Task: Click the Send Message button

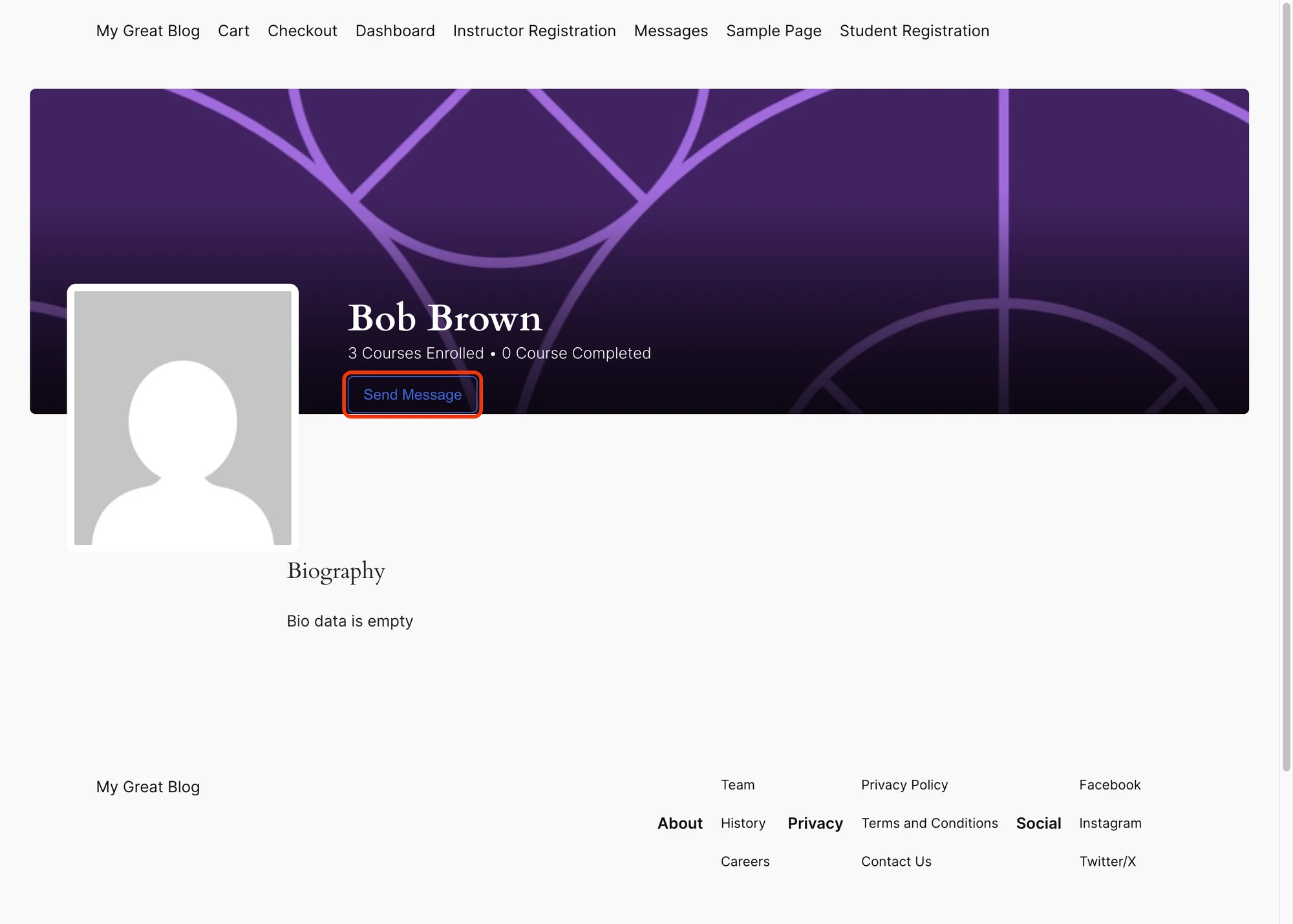Action: [x=412, y=394]
